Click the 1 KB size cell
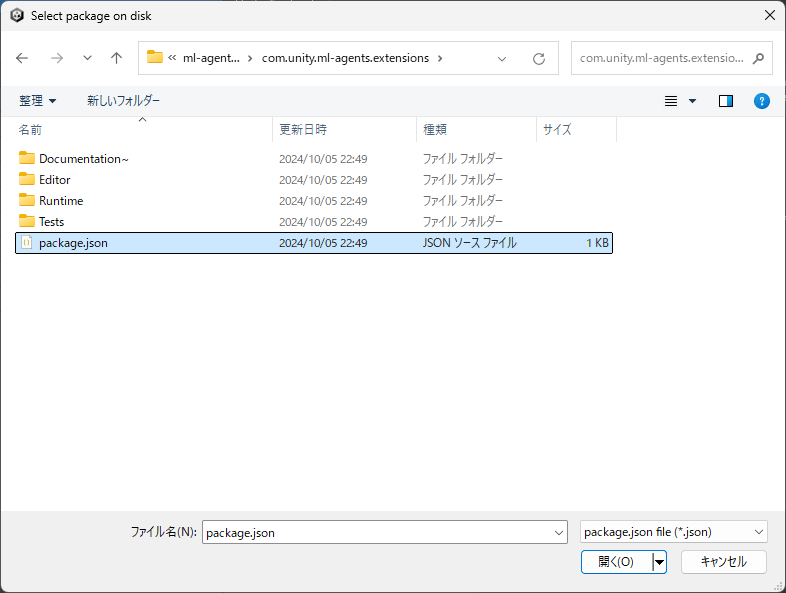 [x=597, y=243]
